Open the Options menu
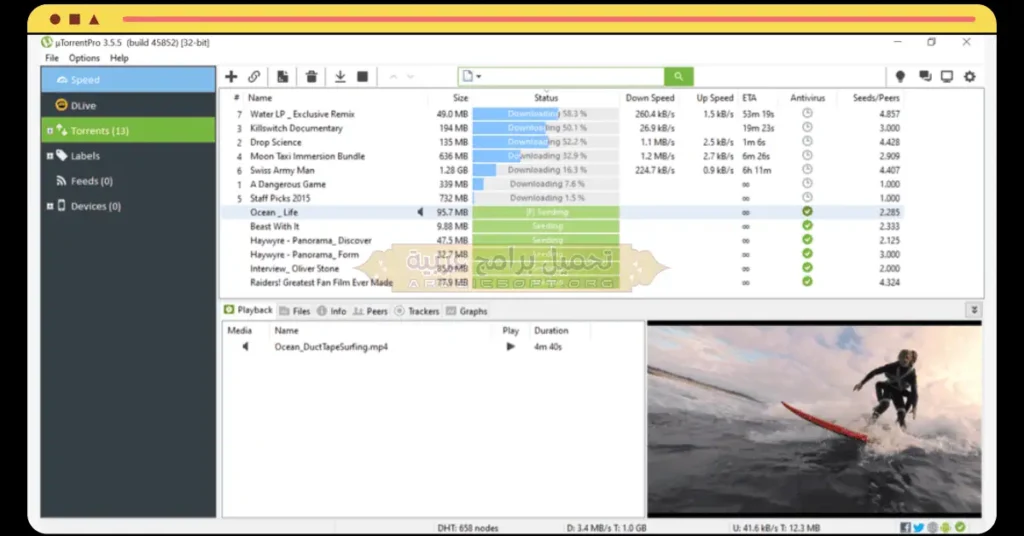This screenshot has height=536, width=1024. (x=84, y=58)
